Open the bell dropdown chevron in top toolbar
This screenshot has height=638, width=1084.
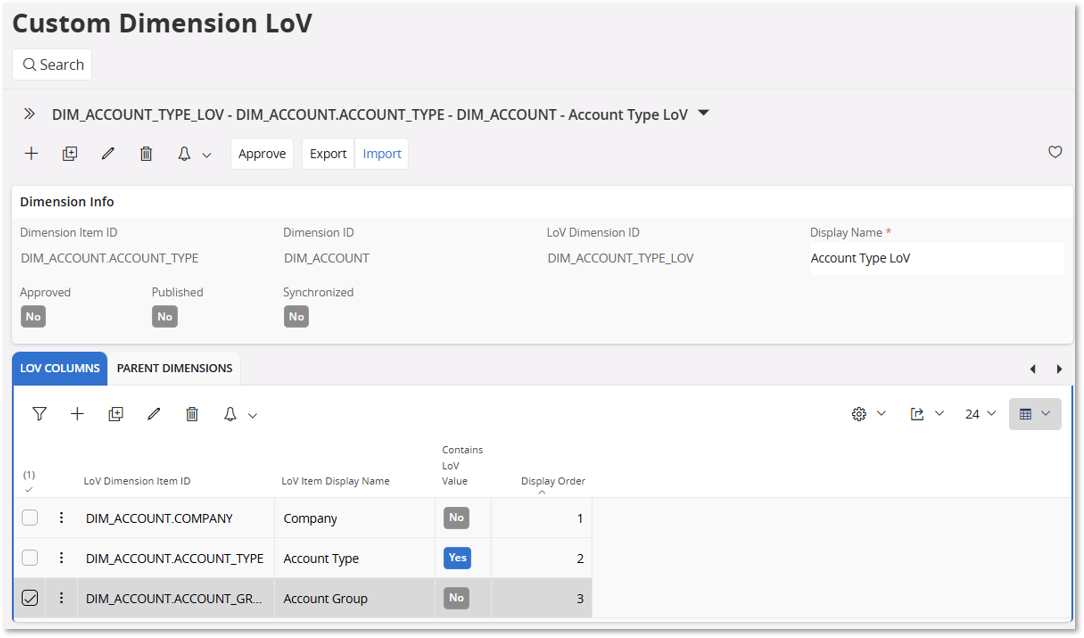[207, 156]
